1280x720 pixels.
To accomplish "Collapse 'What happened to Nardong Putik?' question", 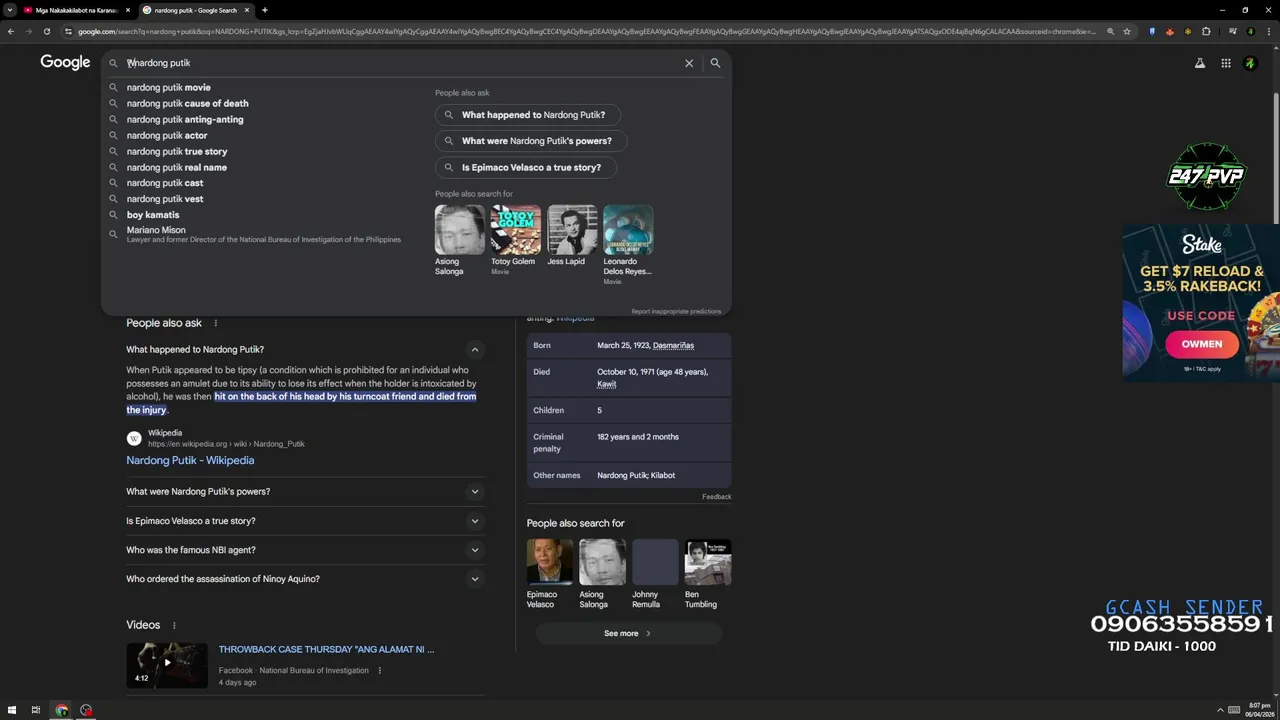I will pyautogui.click(x=475, y=349).
